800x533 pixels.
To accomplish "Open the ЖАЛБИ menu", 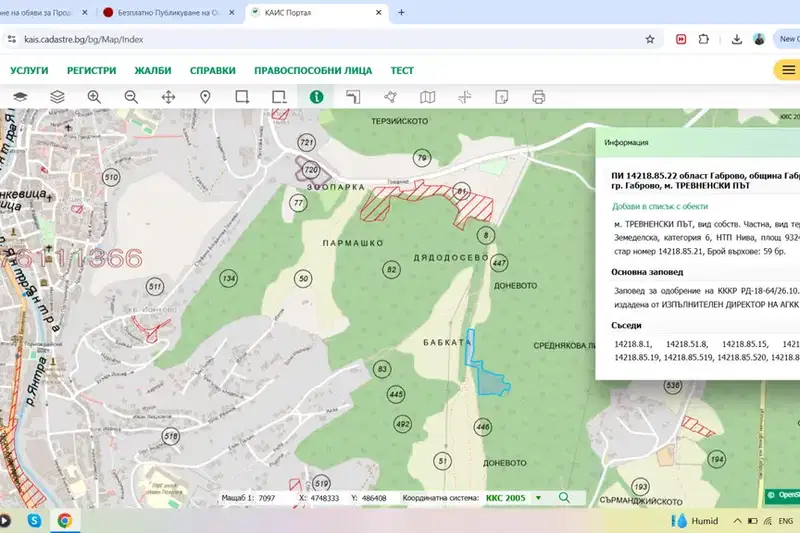I will (x=153, y=70).
